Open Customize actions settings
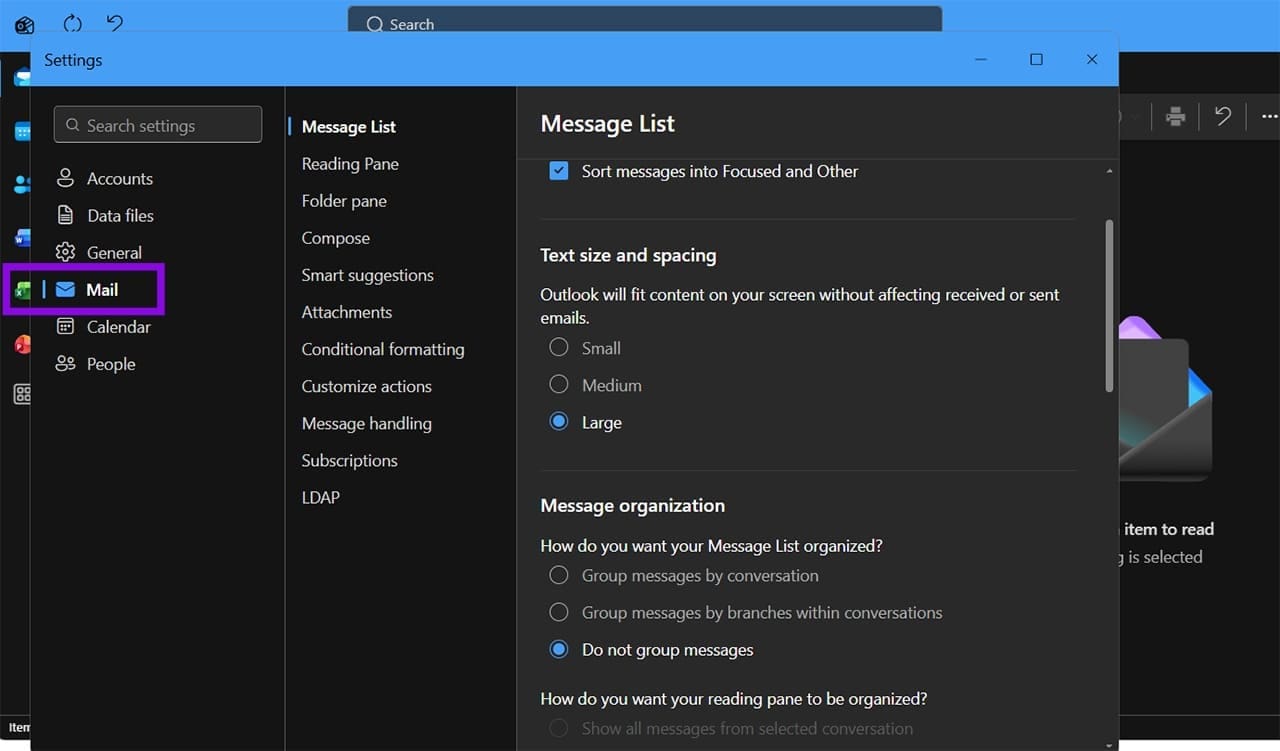Image resolution: width=1280 pixels, height=751 pixels. [x=367, y=386]
